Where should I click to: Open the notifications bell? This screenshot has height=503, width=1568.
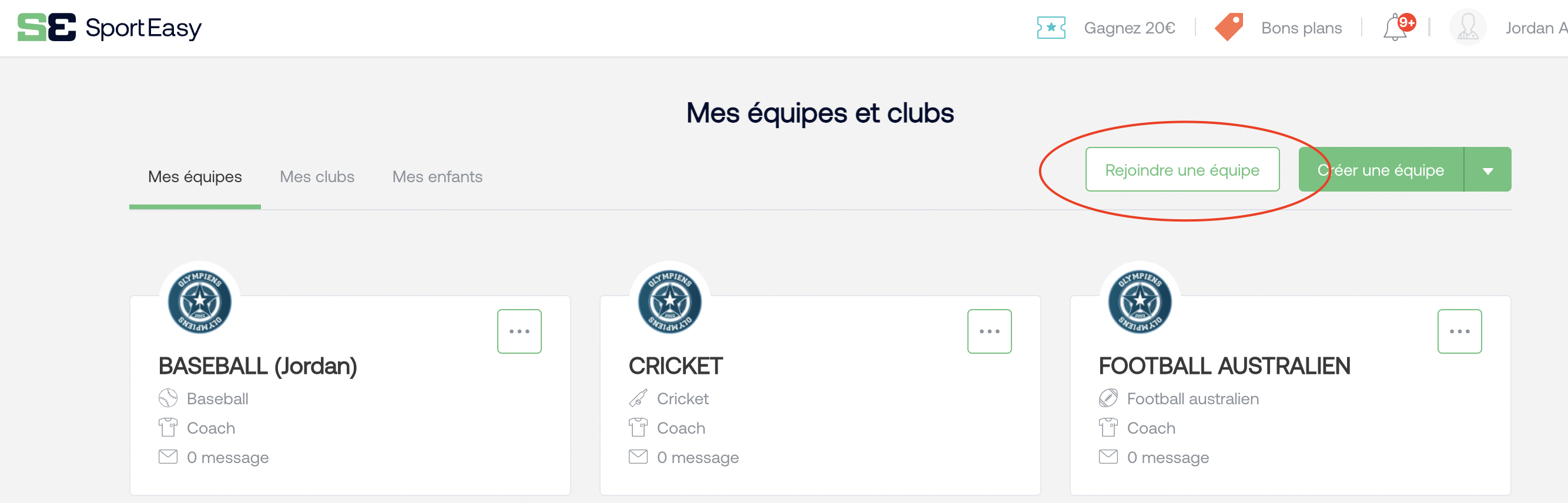coord(1395,28)
